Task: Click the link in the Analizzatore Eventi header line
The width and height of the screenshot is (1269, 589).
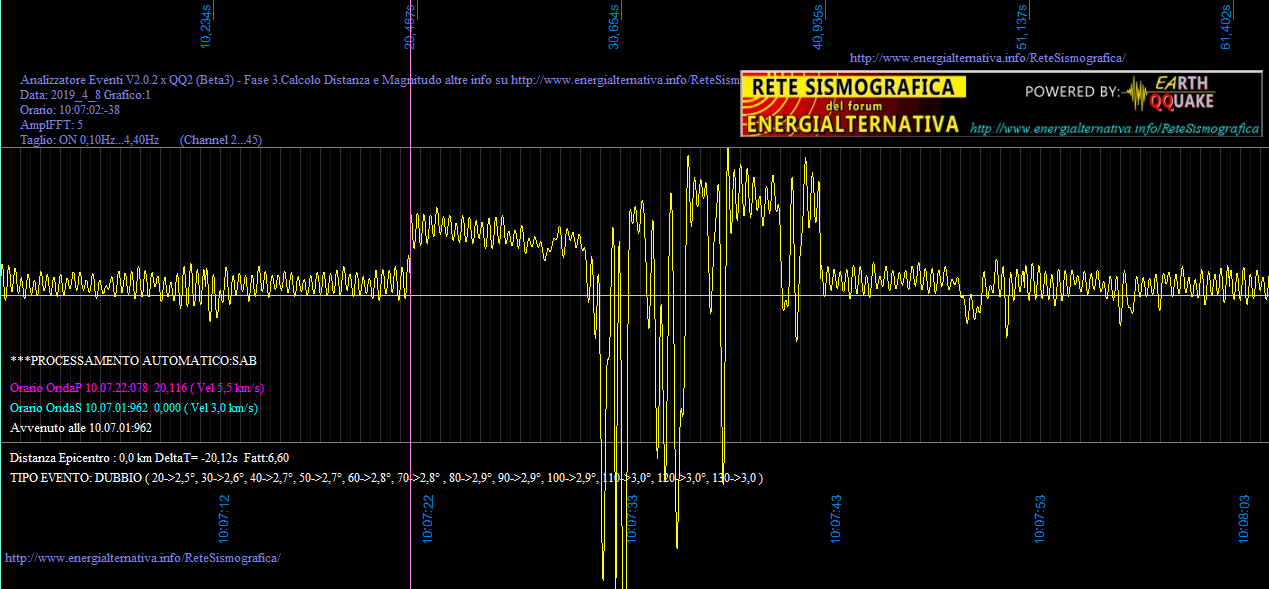Action: (625, 80)
